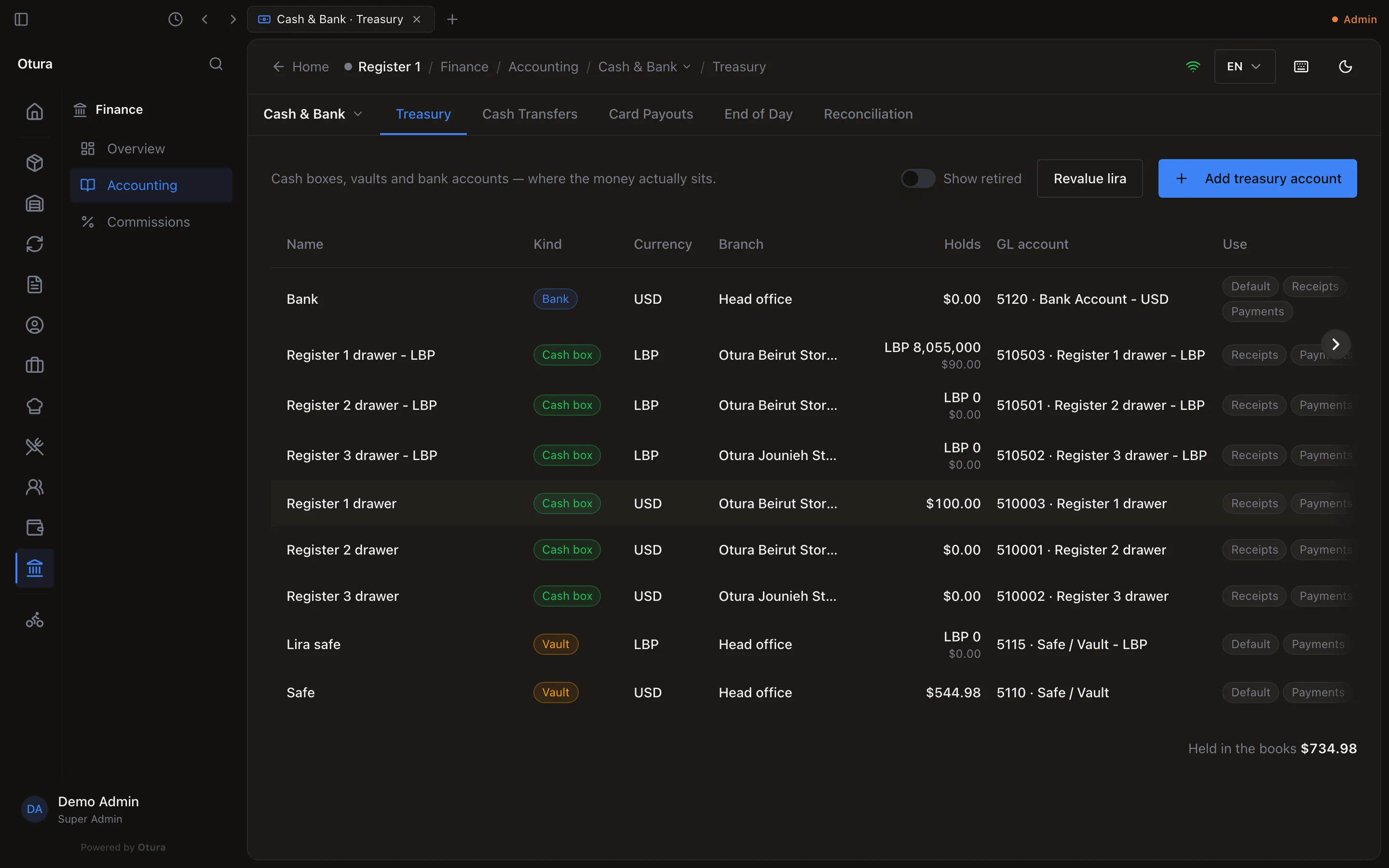Open the wallet icon in rail
The width and height of the screenshot is (1389, 868).
(34, 527)
